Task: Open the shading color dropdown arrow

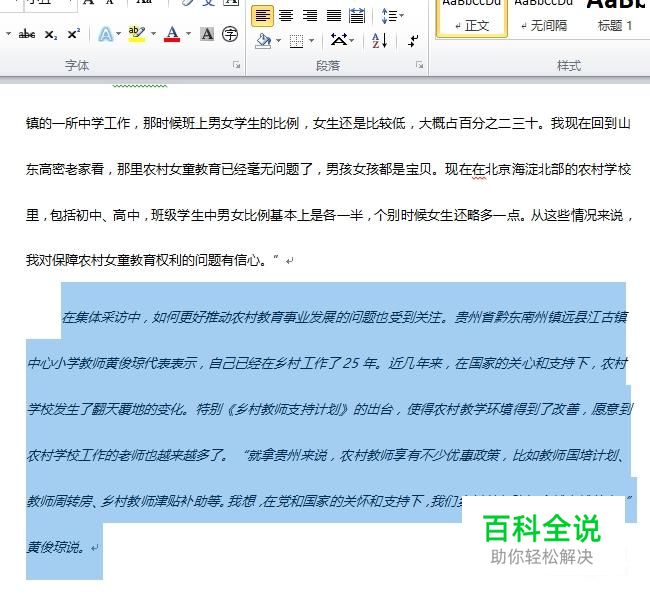Action: click(279, 41)
